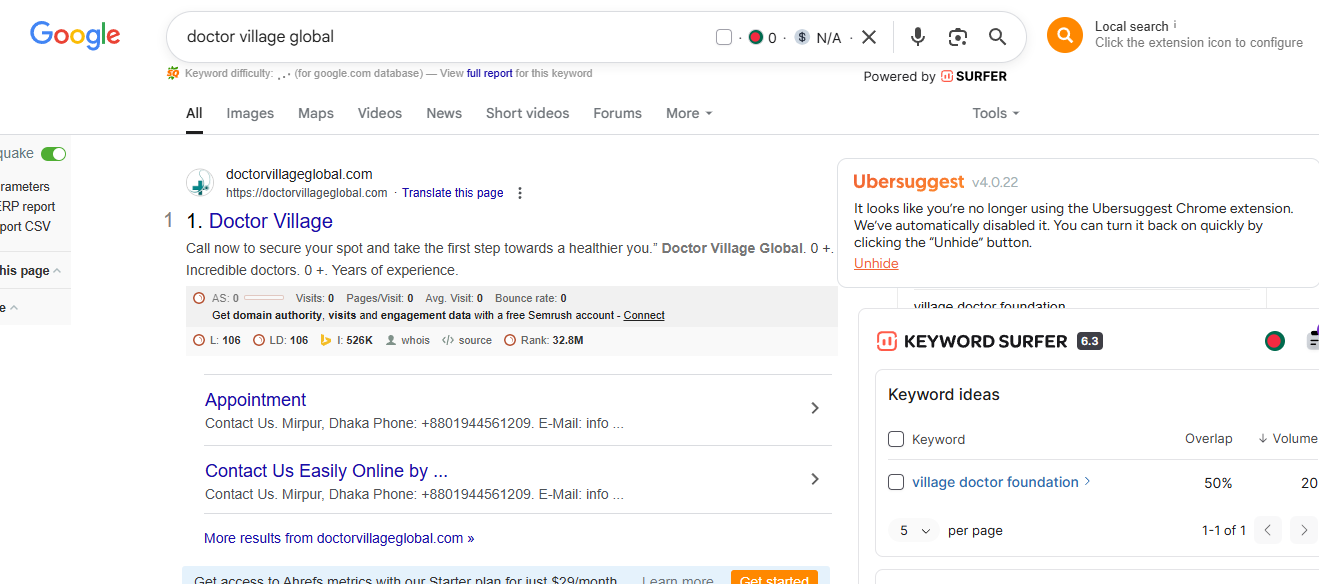Expand the More search categories dropdown

tap(689, 113)
